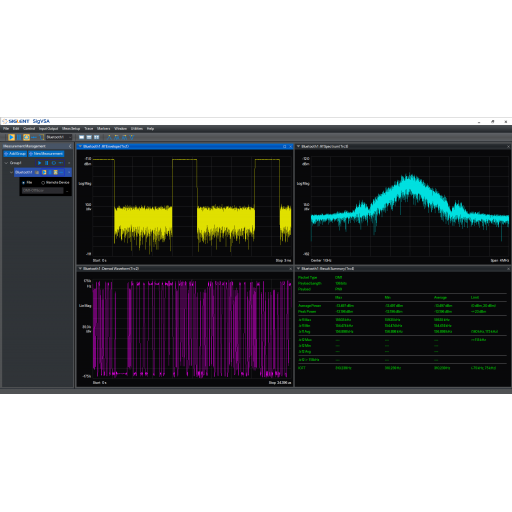Open the File menu
The height and width of the screenshot is (512, 512).
click(6, 129)
